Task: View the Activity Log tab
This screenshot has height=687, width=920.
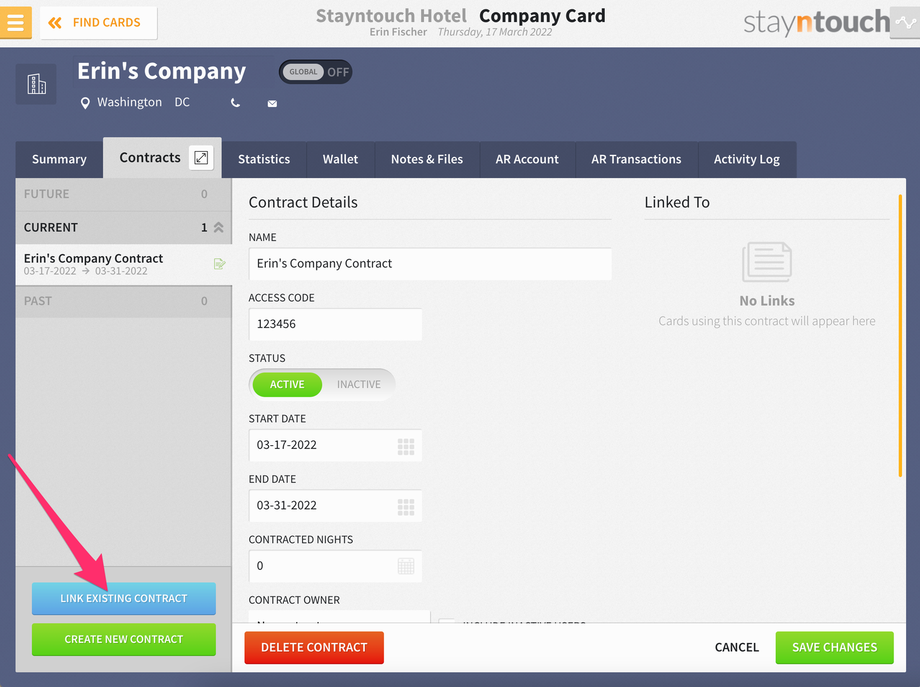Action: tap(747, 159)
